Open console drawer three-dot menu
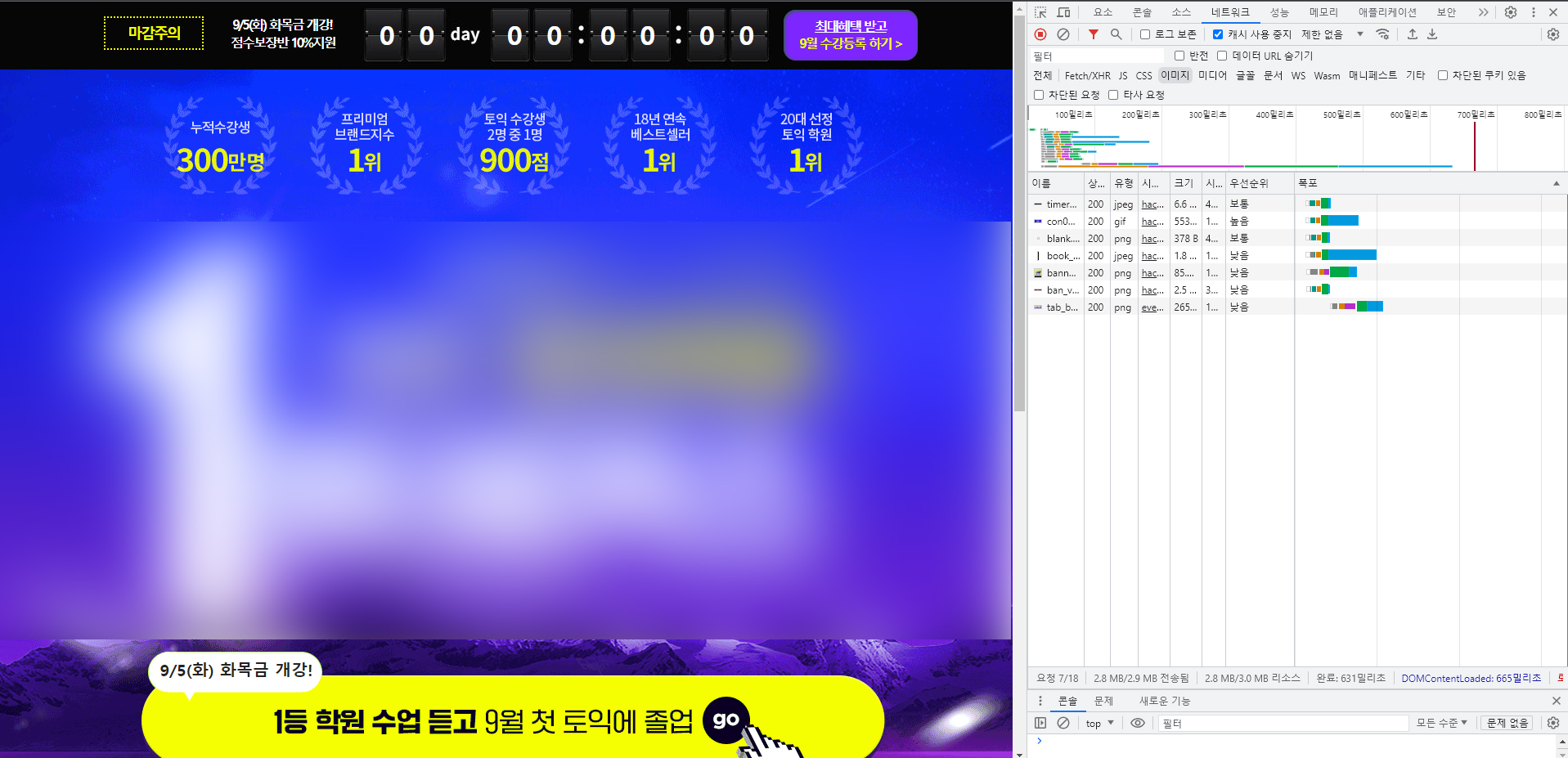Image resolution: width=1568 pixels, height=758 pixels. pyautogui.click(x=1040, y=701)
